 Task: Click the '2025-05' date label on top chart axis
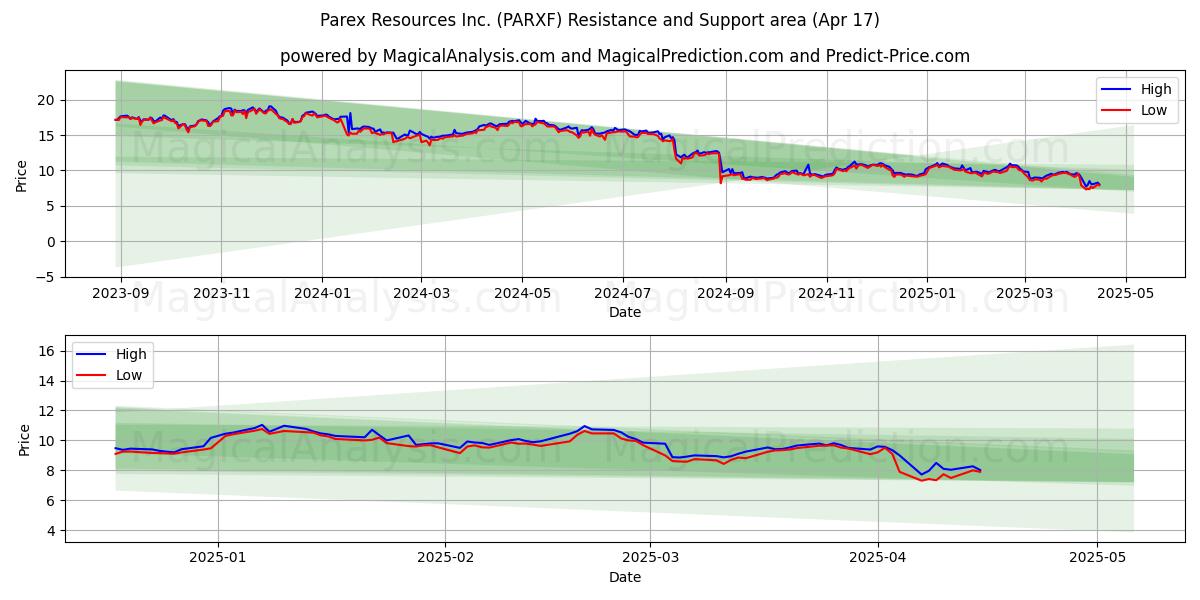click(1125, 296)
